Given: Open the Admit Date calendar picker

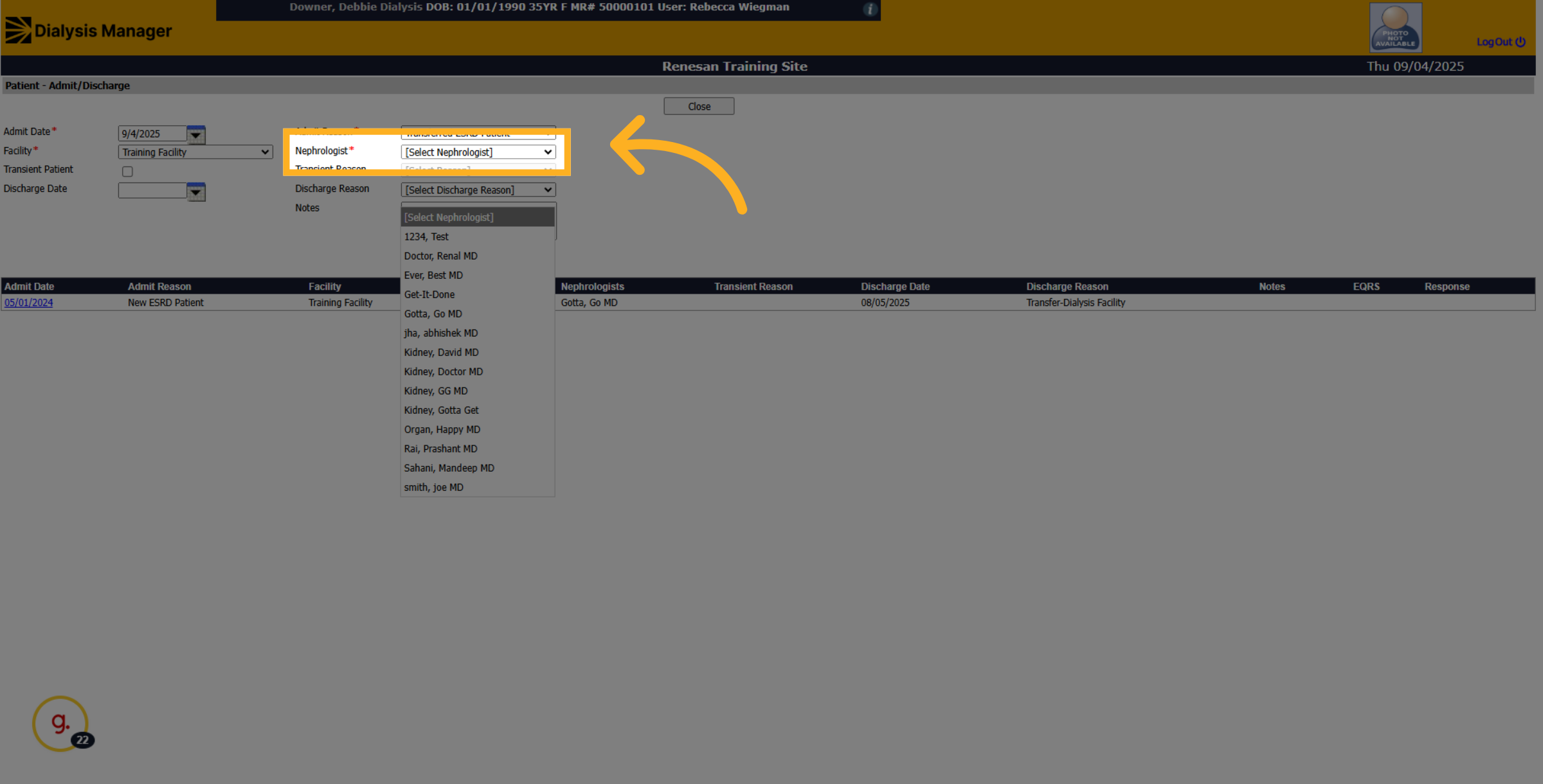Looking at the screenshot, I should [196, 134].
